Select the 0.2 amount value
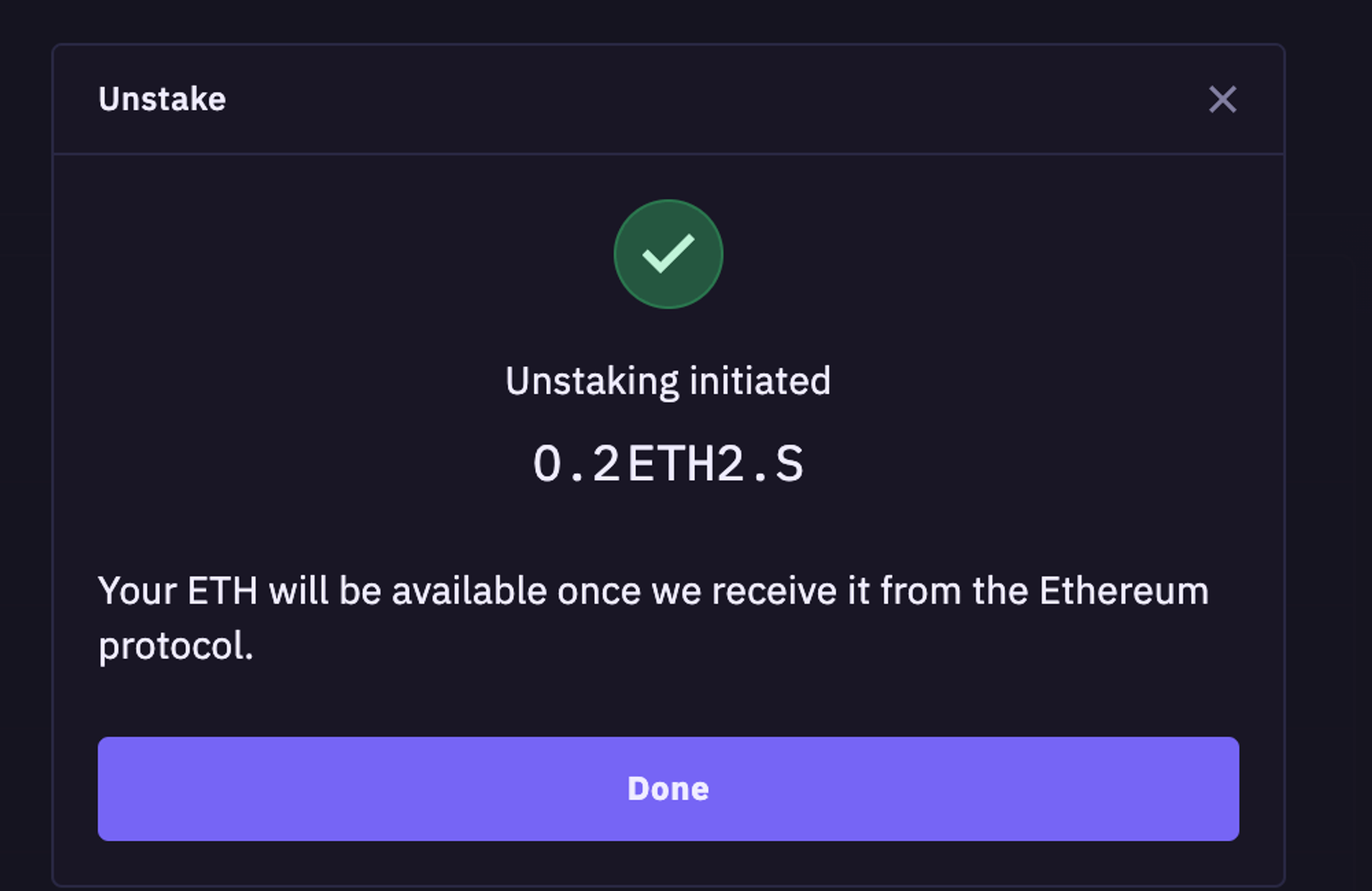Image resolution: width=1372 pixels, height=891 pixels. tap(576, 464)
